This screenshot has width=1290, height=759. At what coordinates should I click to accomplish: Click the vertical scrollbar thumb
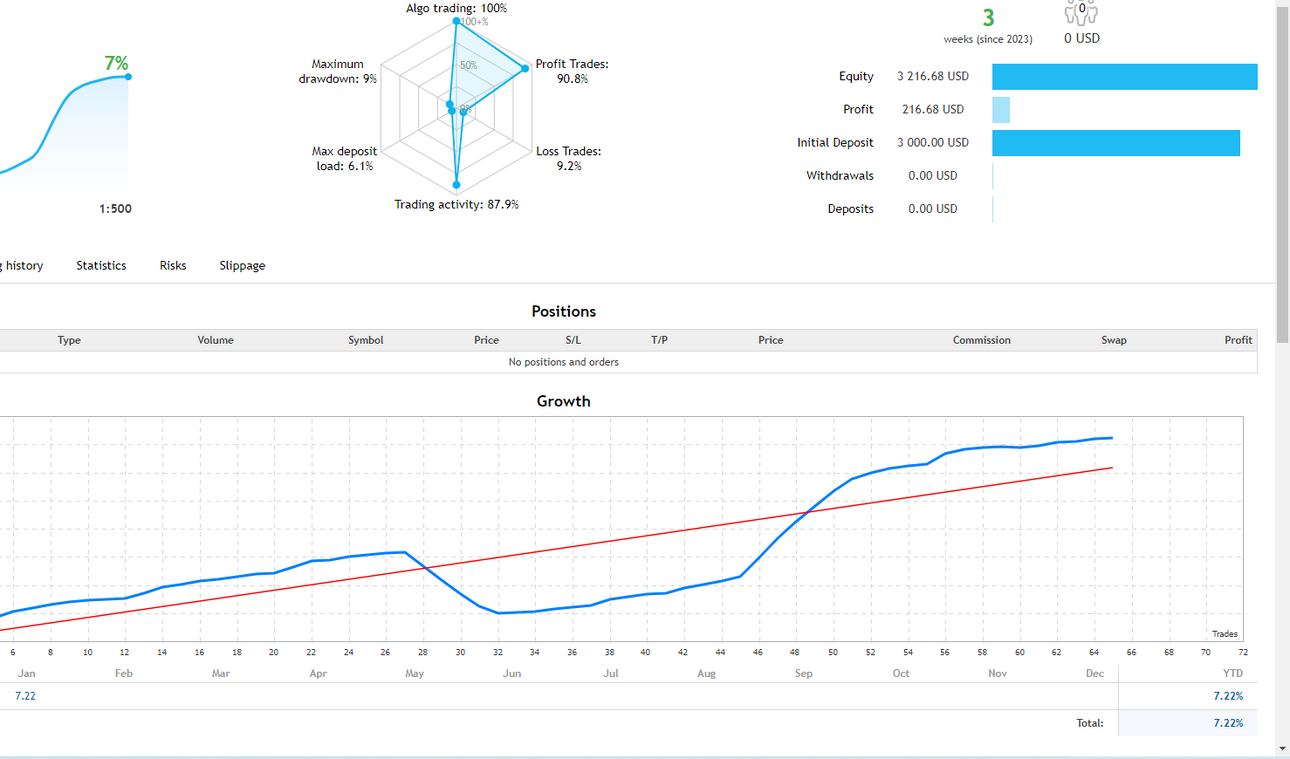1282,175
